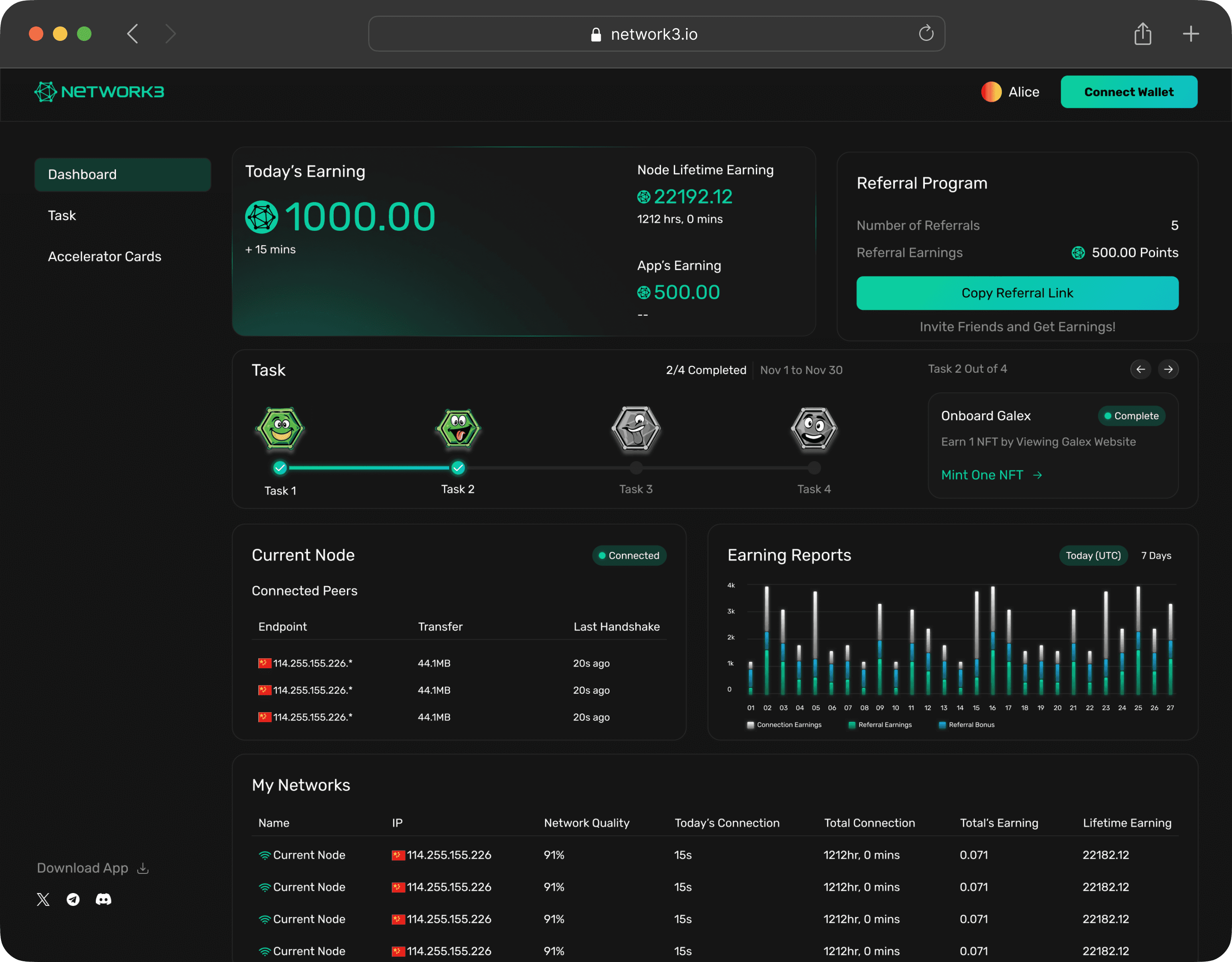This screenshot has width=1232, height=962.
Task: Click the browser share icon
Action: [x=1142, y=34]
